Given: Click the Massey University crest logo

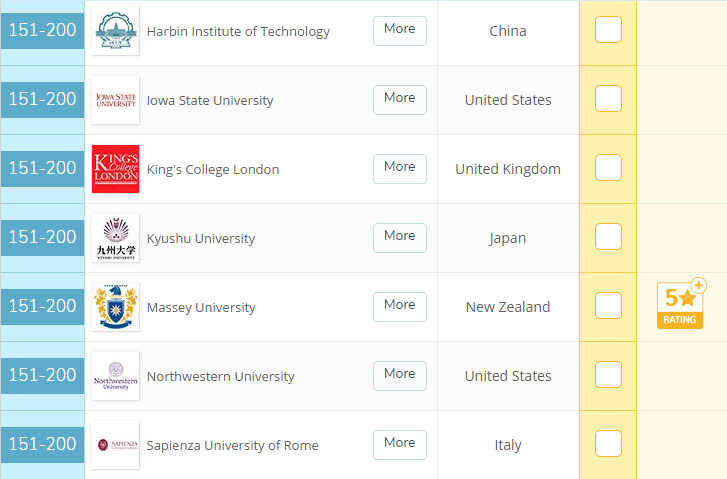Looking at the screenshot, I should click(115, 307).
